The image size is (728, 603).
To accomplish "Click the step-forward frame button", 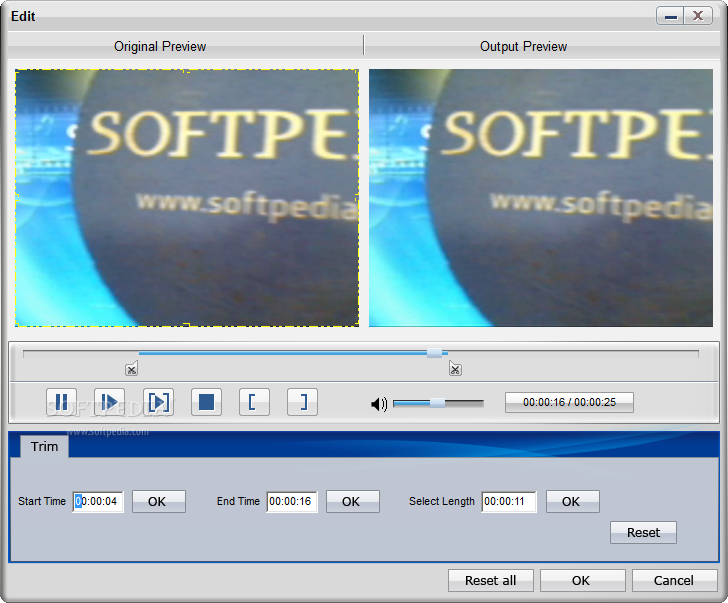I will [110, 402].
